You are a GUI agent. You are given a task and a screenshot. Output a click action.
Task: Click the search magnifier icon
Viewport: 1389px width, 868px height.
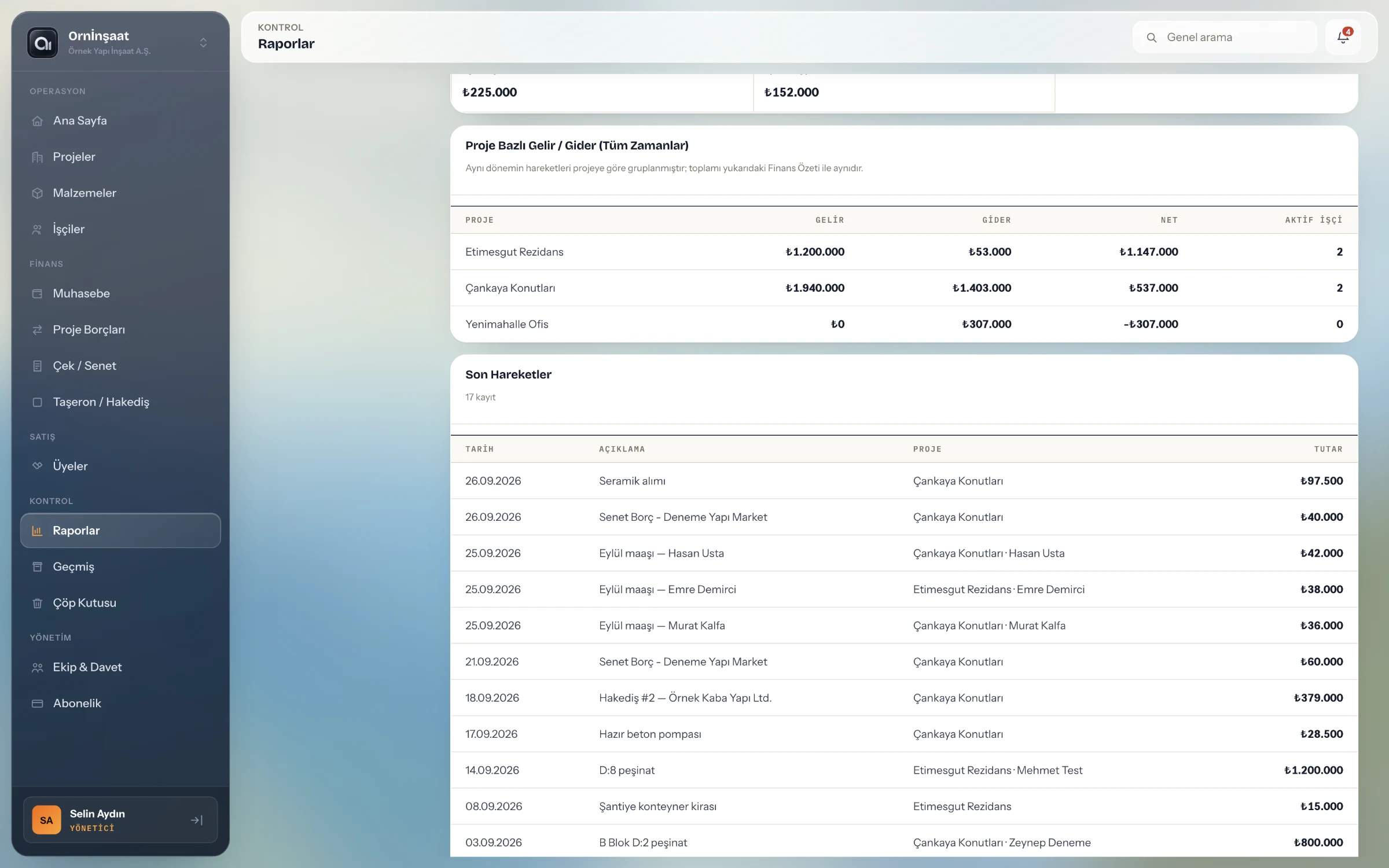coord(1152,38)
